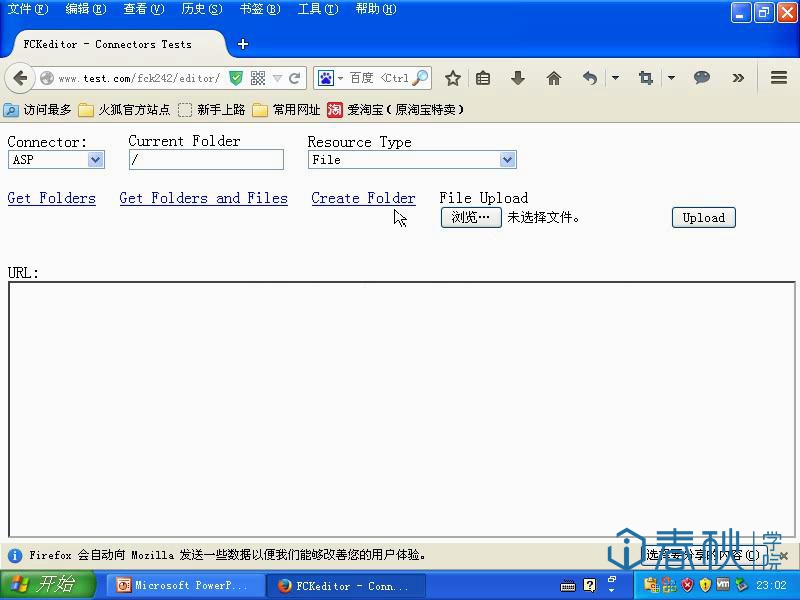Open the Windows 开始 Start button
Image resolution: width=800 pixels, height=600 pixels.
click(48, 585)
